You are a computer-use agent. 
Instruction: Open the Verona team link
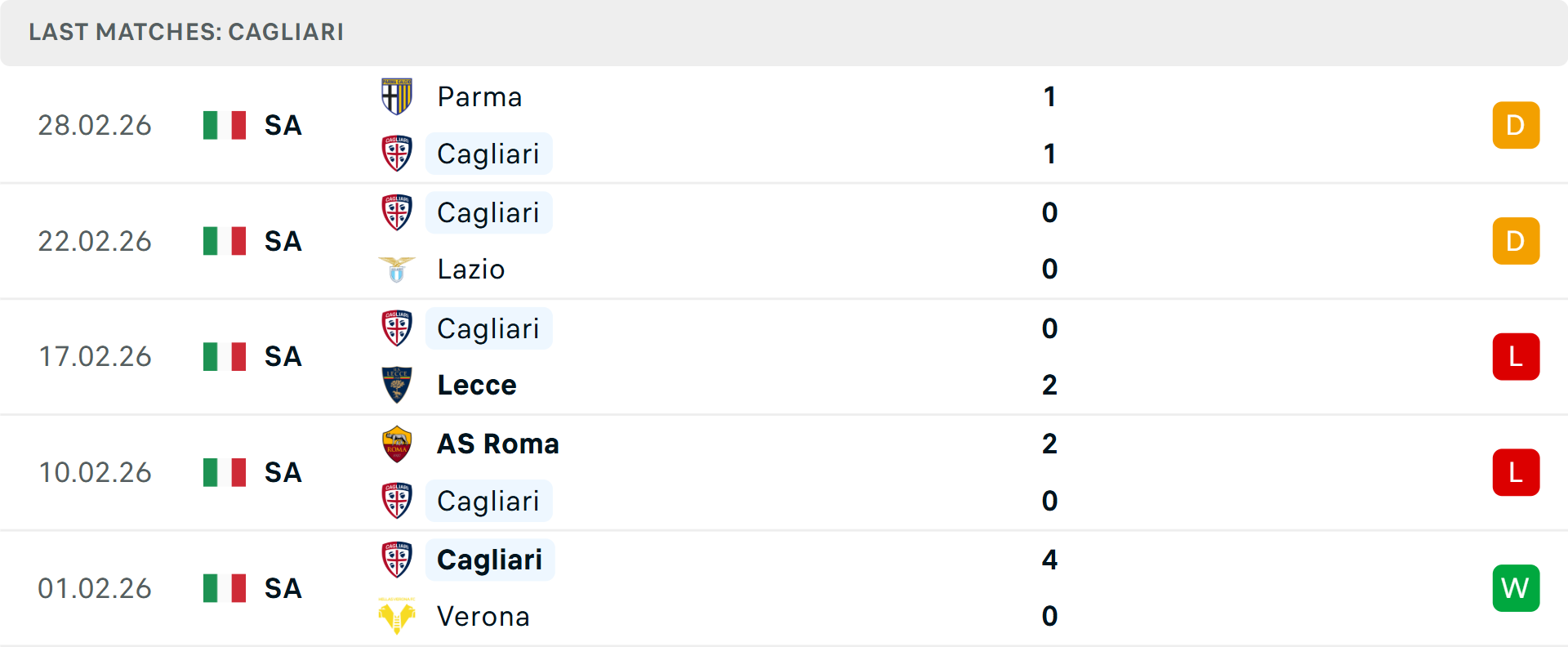[x=483, y=616]
